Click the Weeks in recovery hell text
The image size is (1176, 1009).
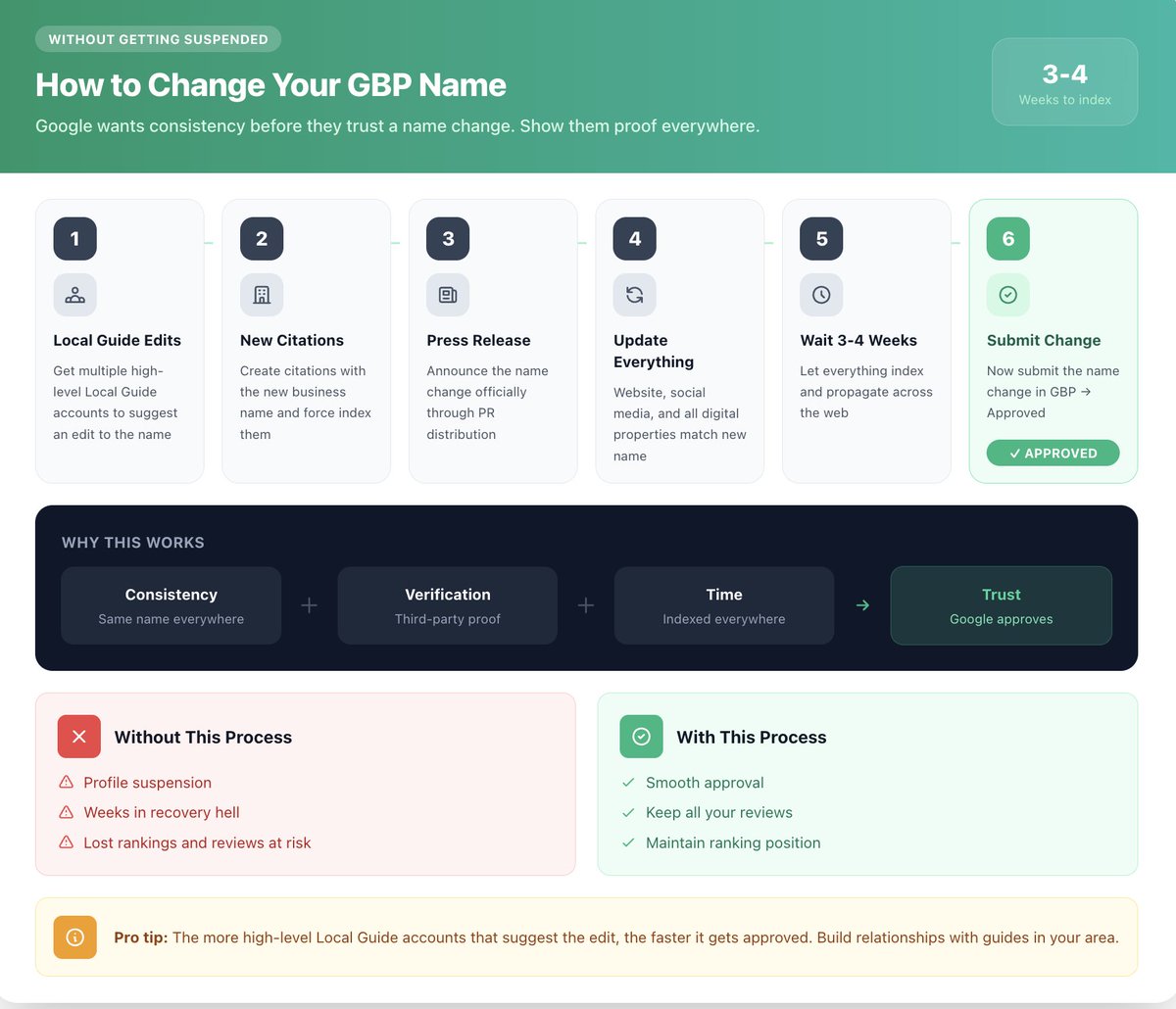tap(162, 812)
